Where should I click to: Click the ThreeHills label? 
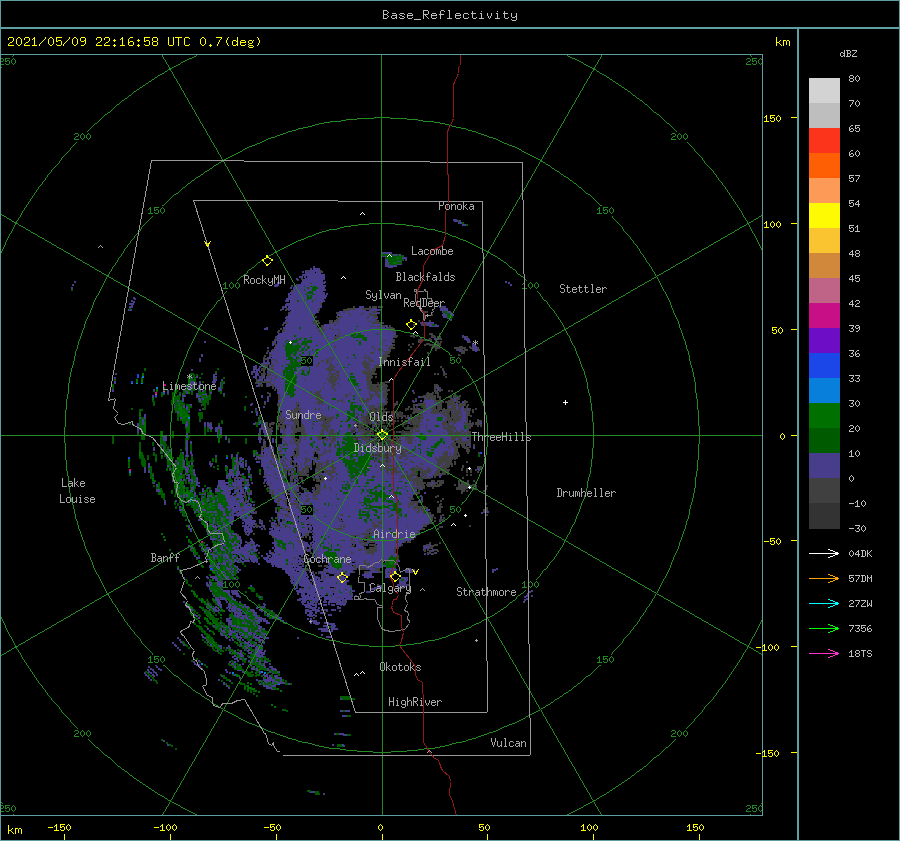click(x=502, y=437)
